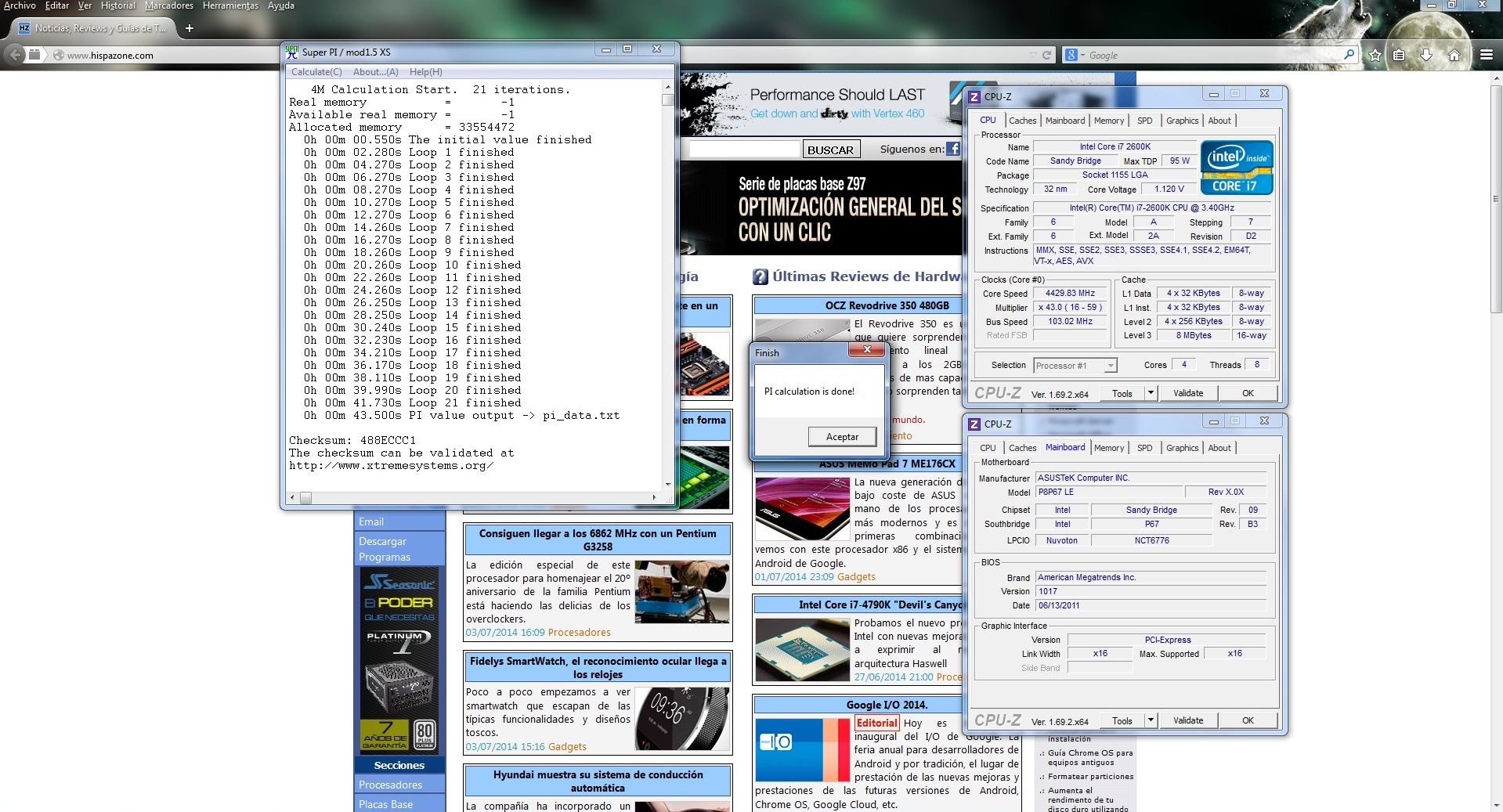
Task: Click the Super PI vertical scrollbar thumb
Action: click(x=667, y=99)
